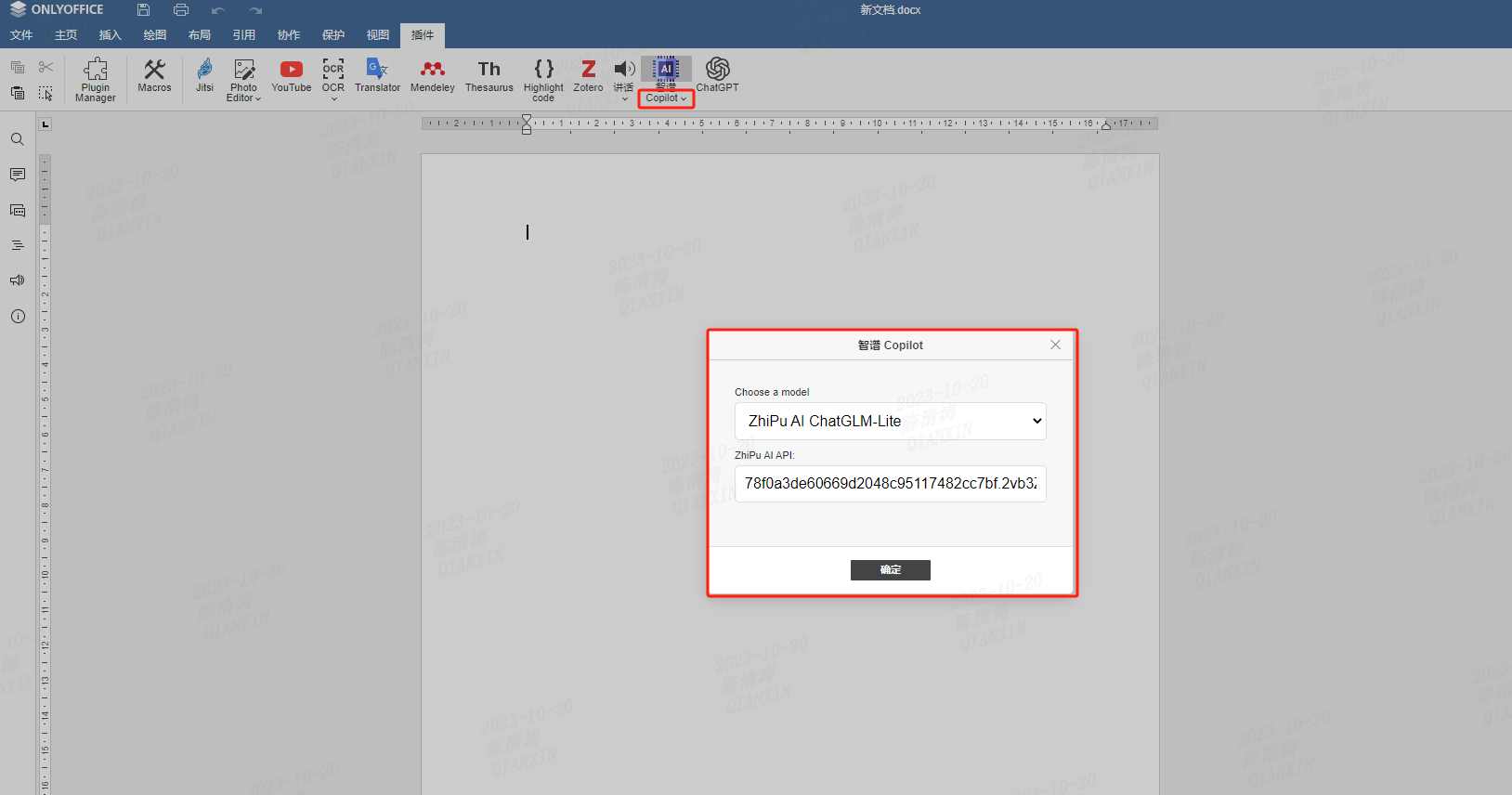Viewport: 1512px width, 795px height.
Task: Open the ChatGPT plugin
Action: click(717, 75)
